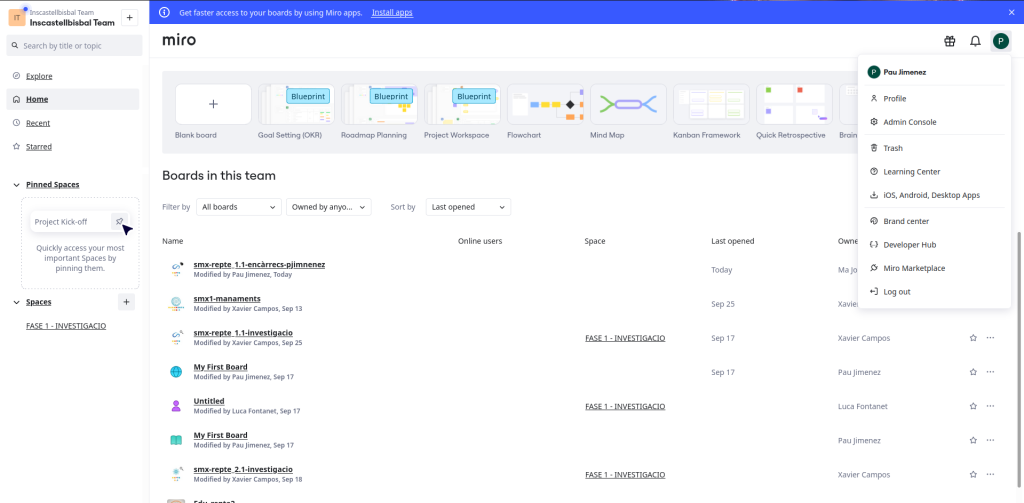Click the plus icon next to Spaces
The image size is (1024, 503).
126,302
